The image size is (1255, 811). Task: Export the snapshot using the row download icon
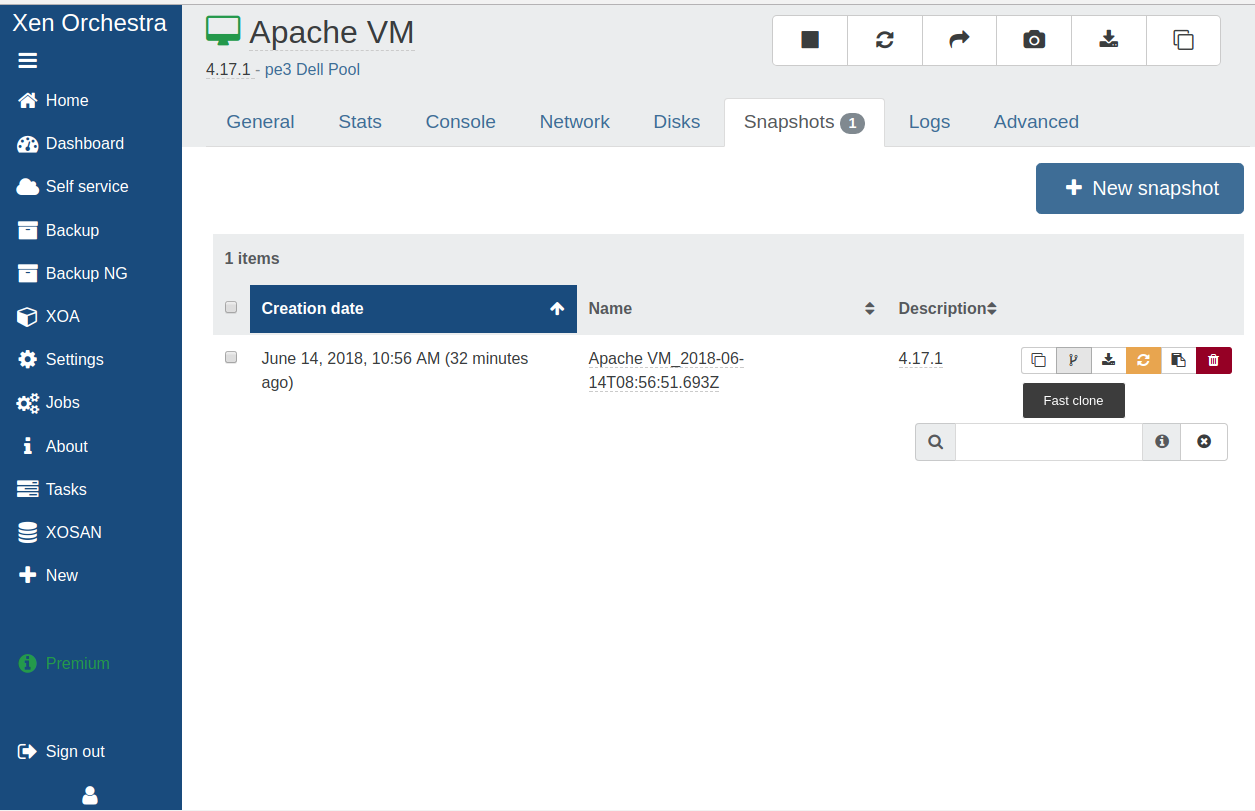pyautogui.click(x=1109, y=360)
